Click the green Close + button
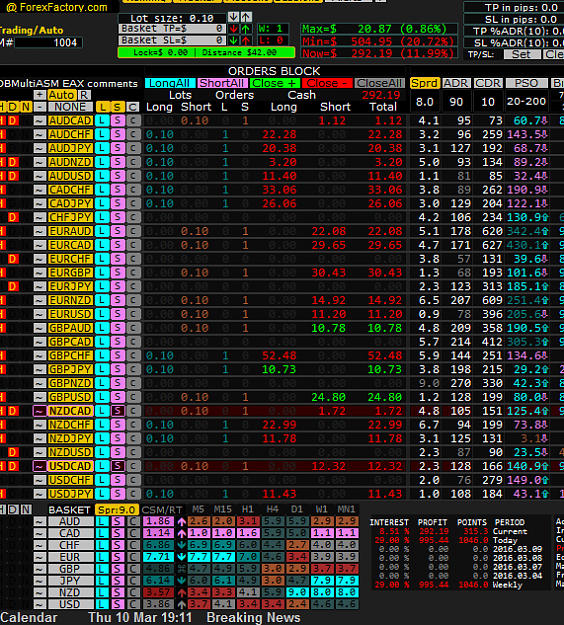This screenshot has width=564, height=625. (x=274, y=83)
